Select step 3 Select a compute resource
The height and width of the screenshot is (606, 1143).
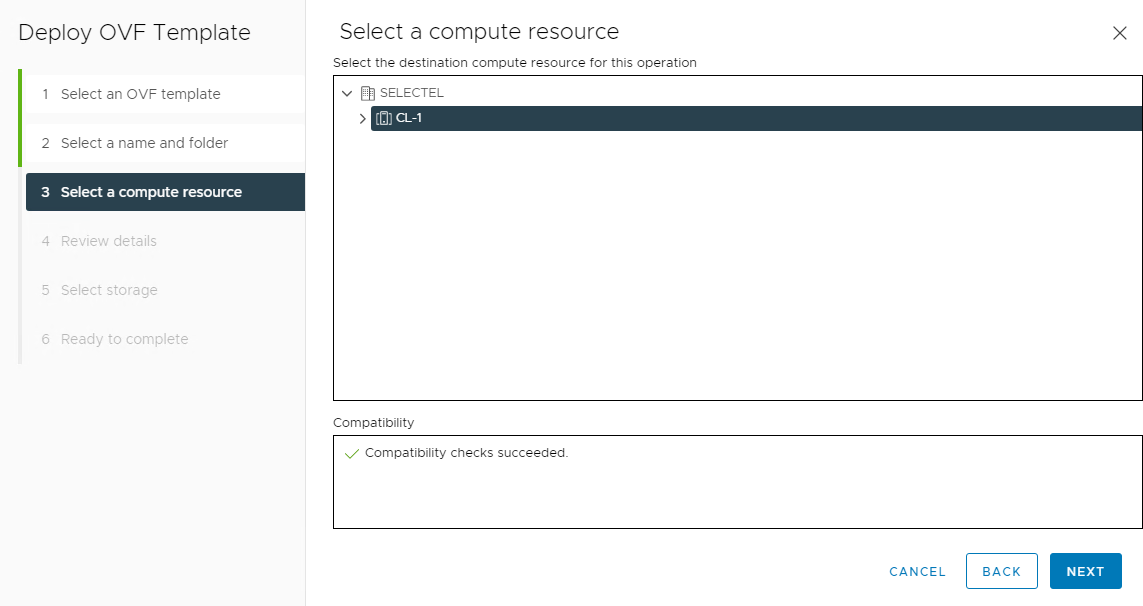tap(151, 192)
